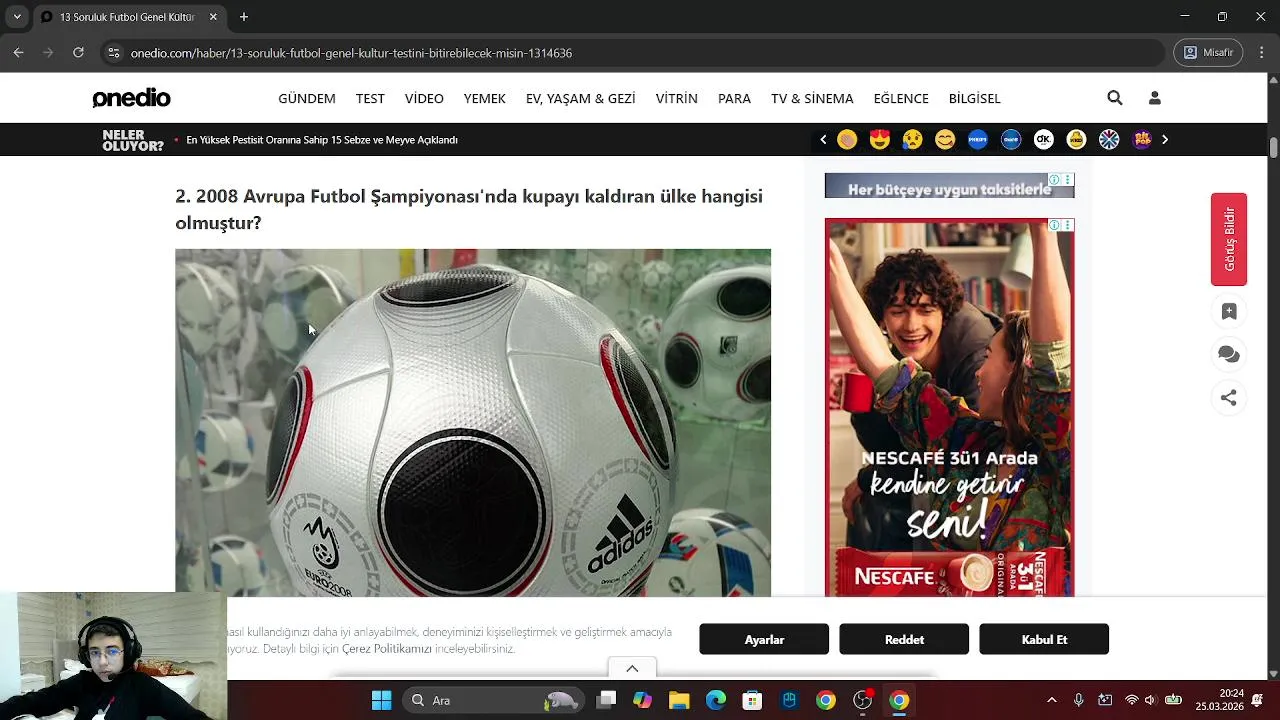Open the Copilot icon in the taskbar

[x=642, y=700]
